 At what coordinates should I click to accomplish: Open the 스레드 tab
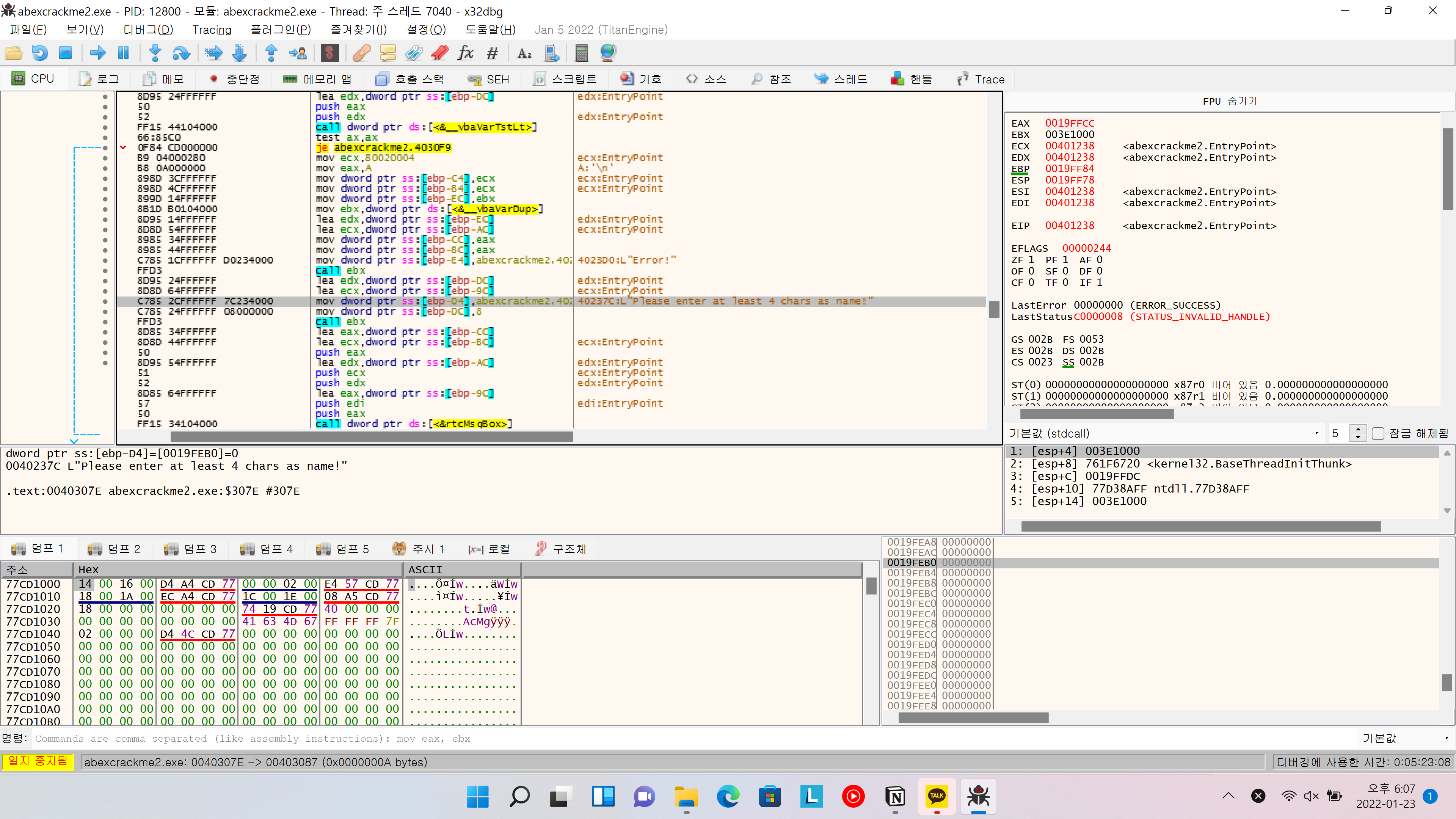point(841,78)
